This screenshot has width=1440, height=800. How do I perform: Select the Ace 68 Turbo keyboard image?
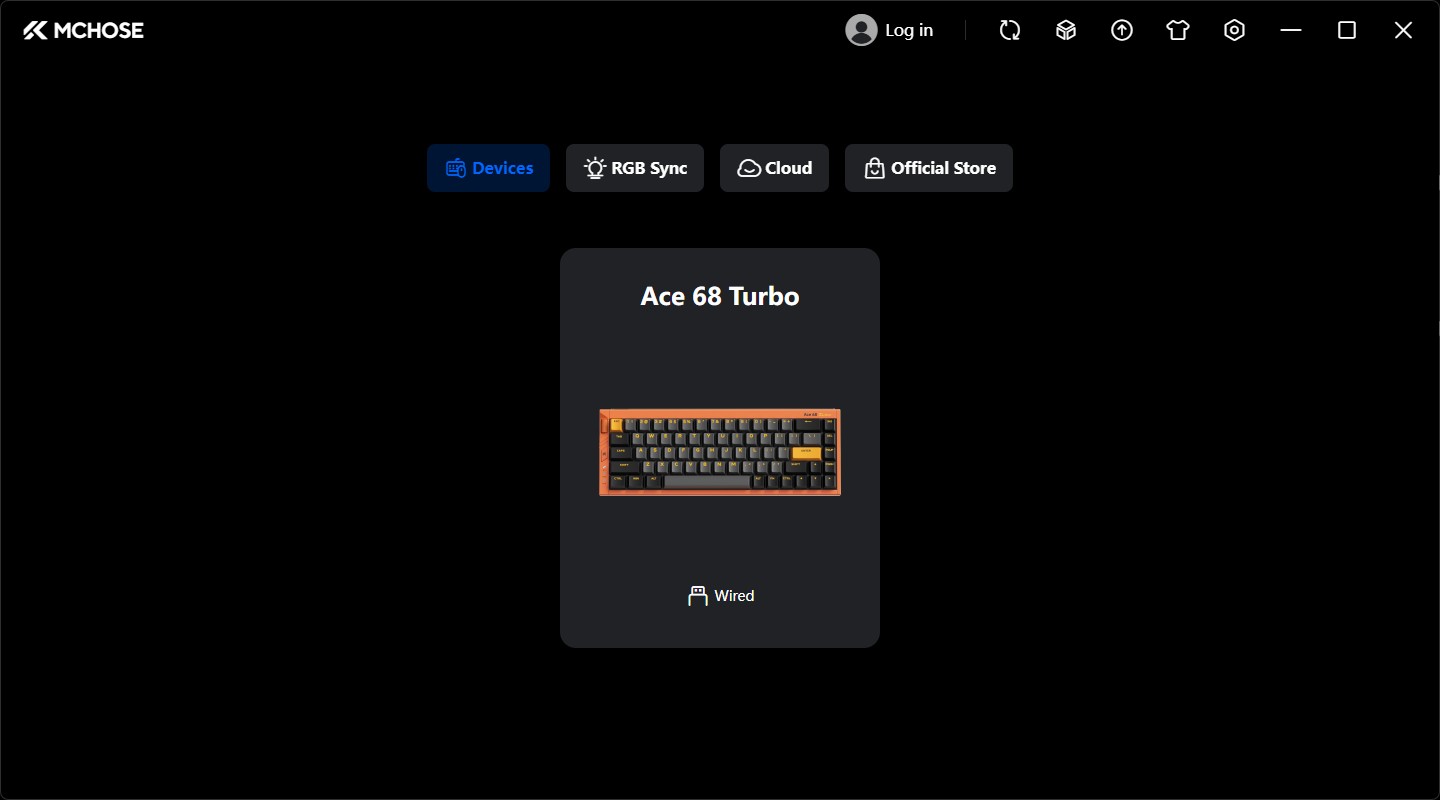(x=720, y=452)
